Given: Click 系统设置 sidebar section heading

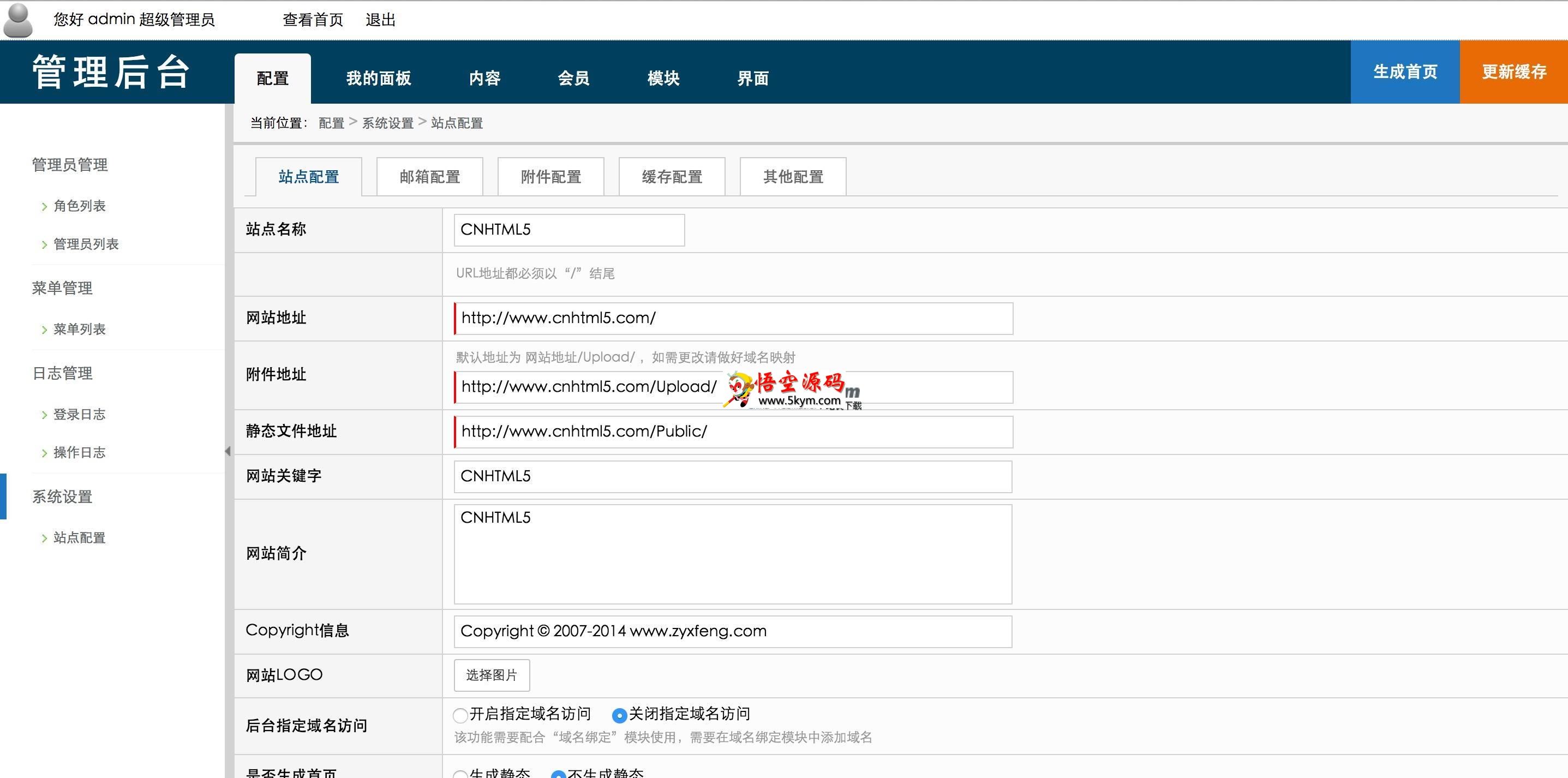Looking at the screenshot, I should [x=62, y=496].
